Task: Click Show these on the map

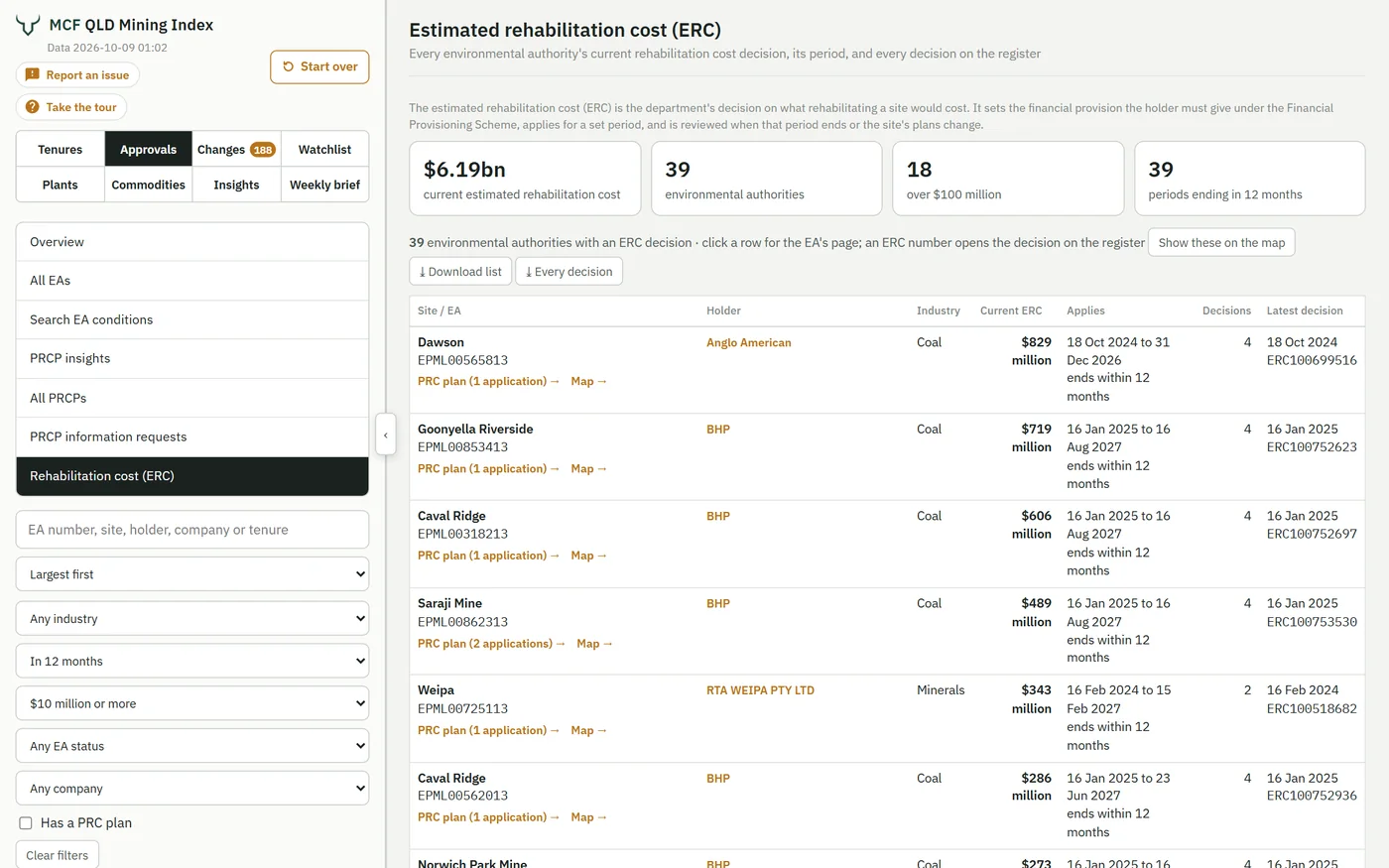Action: (1221, 243)
